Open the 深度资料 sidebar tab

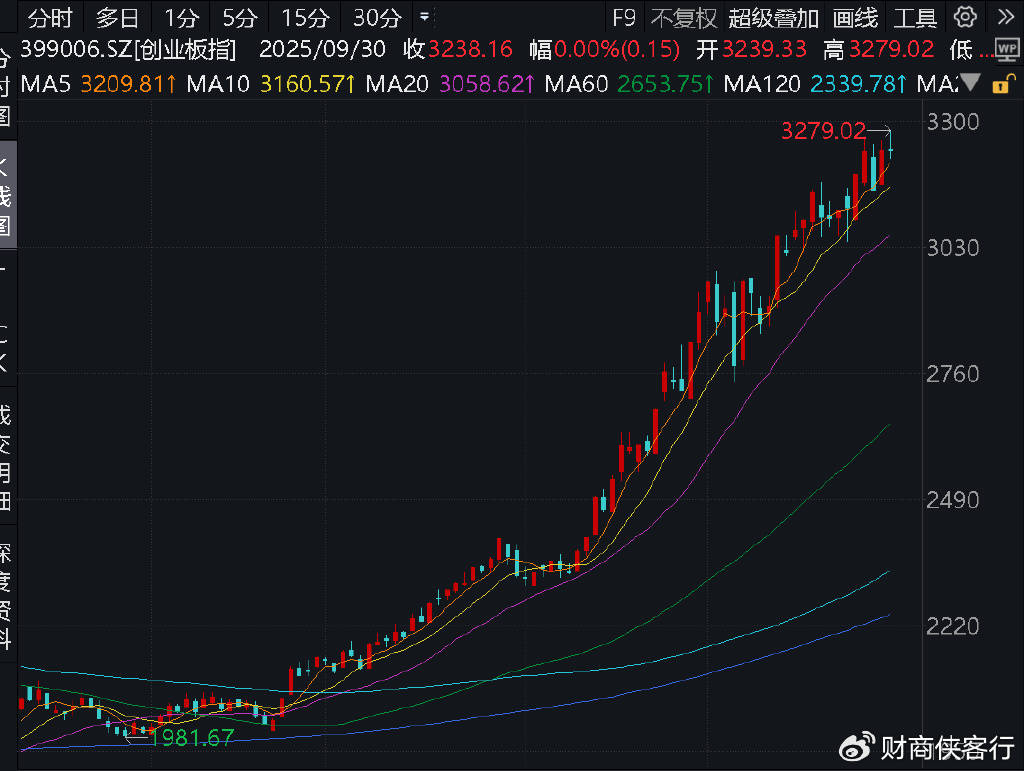click(6, 596)
